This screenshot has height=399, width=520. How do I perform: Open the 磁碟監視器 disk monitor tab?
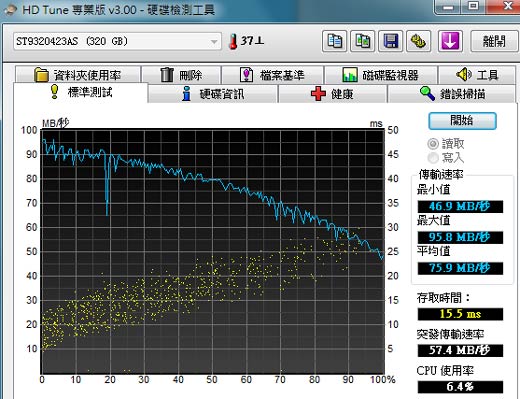[381, 75]
